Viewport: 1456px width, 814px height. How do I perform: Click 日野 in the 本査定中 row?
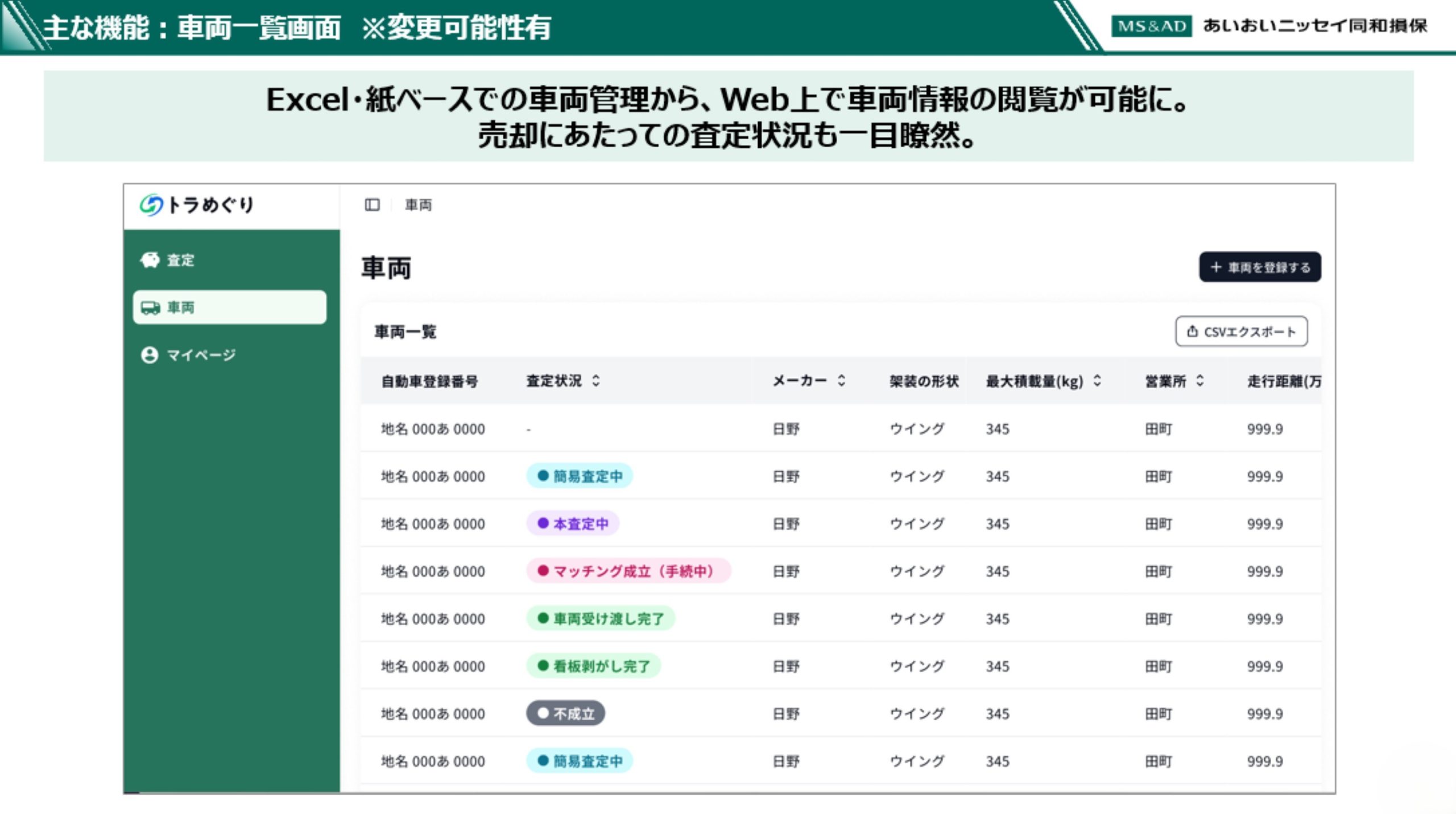pyautogui.click(x=786, y=524)
